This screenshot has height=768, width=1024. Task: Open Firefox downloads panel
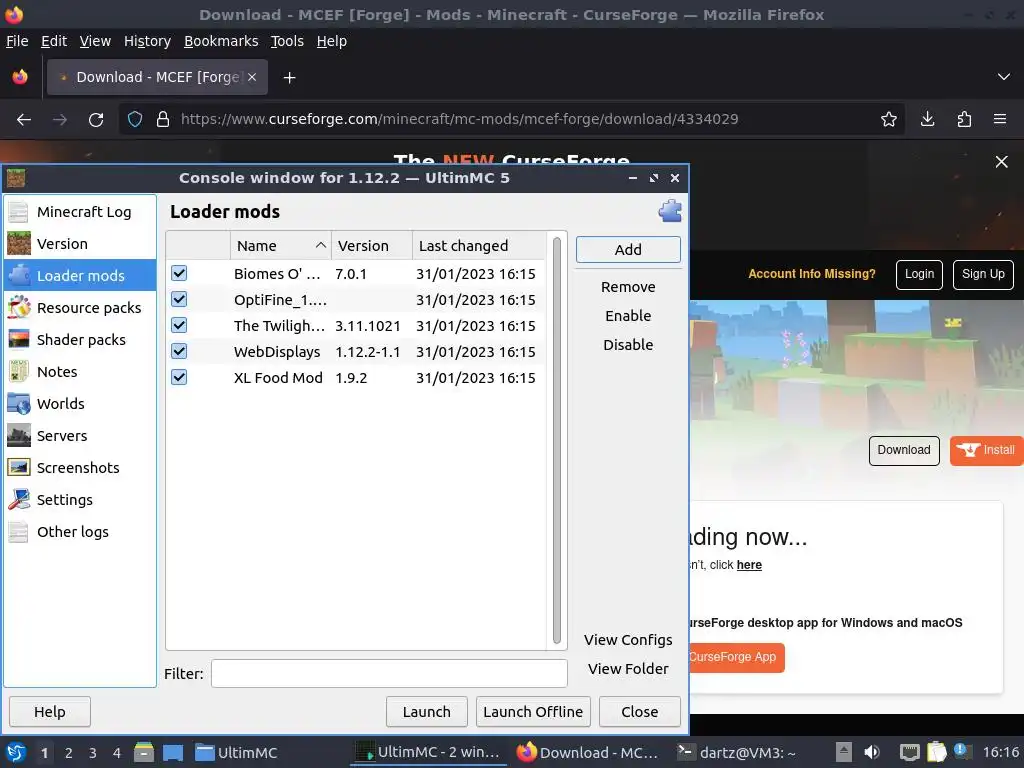tap(927, 119)
